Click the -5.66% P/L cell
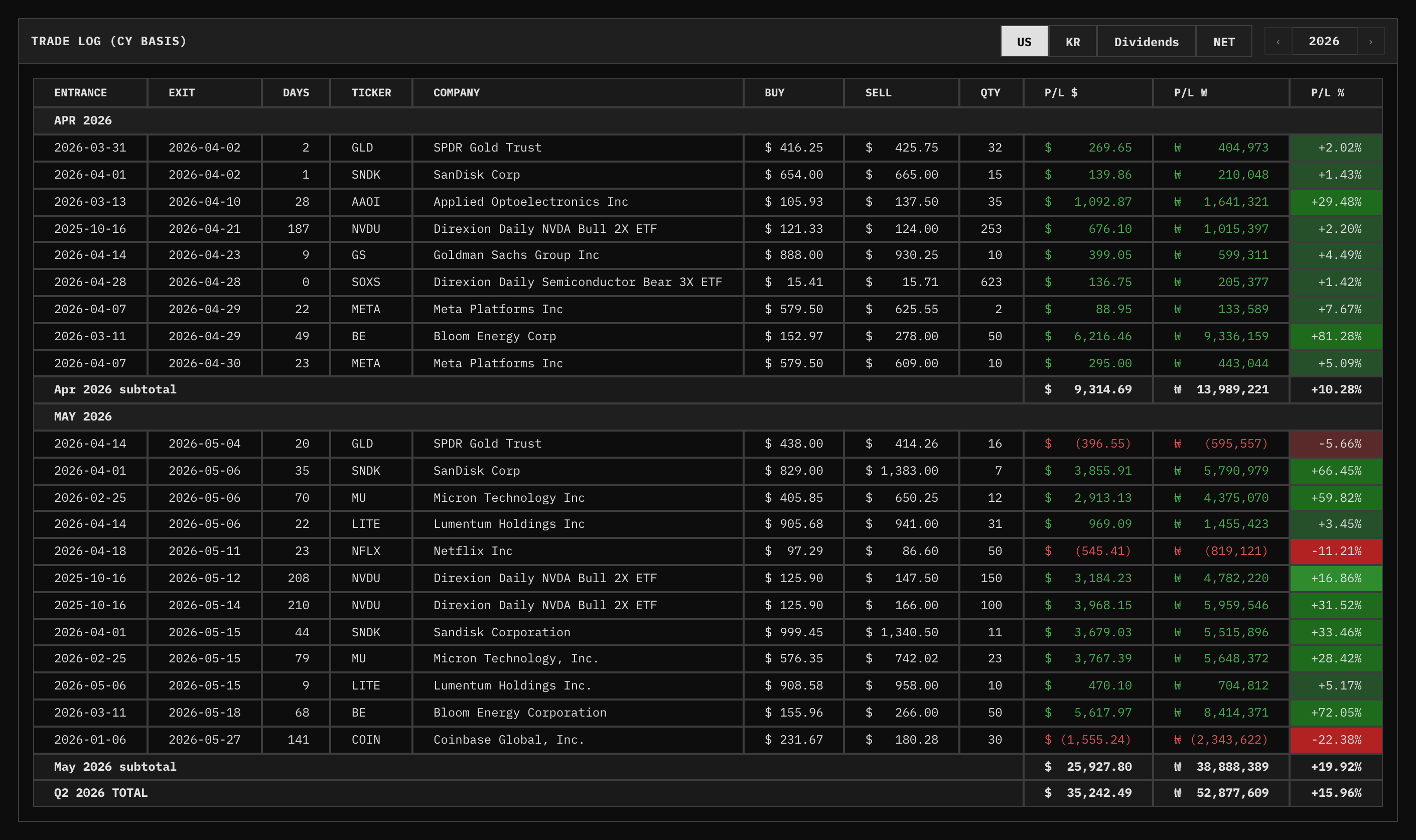Viewport: 1416px width, 840px height. [x=1336, y=444]
